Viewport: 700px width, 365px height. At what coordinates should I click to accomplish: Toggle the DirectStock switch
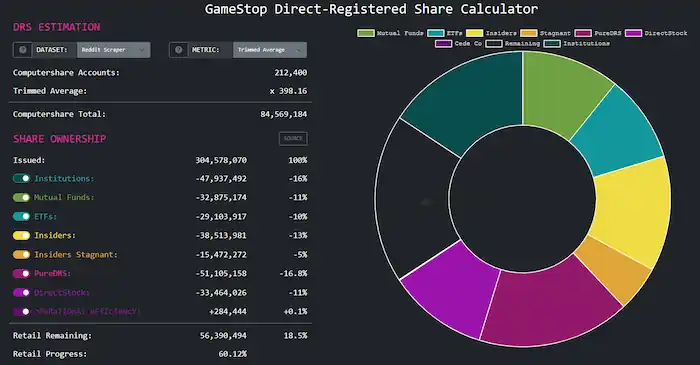click(21, 293)
